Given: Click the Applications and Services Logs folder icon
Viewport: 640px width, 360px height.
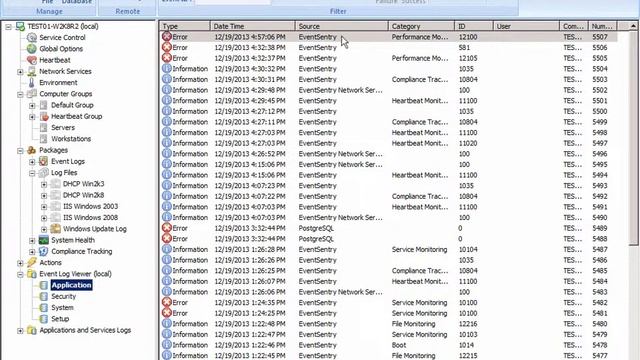Looking at the screenshot, I should pyautogui.click(x=31, y=330).
